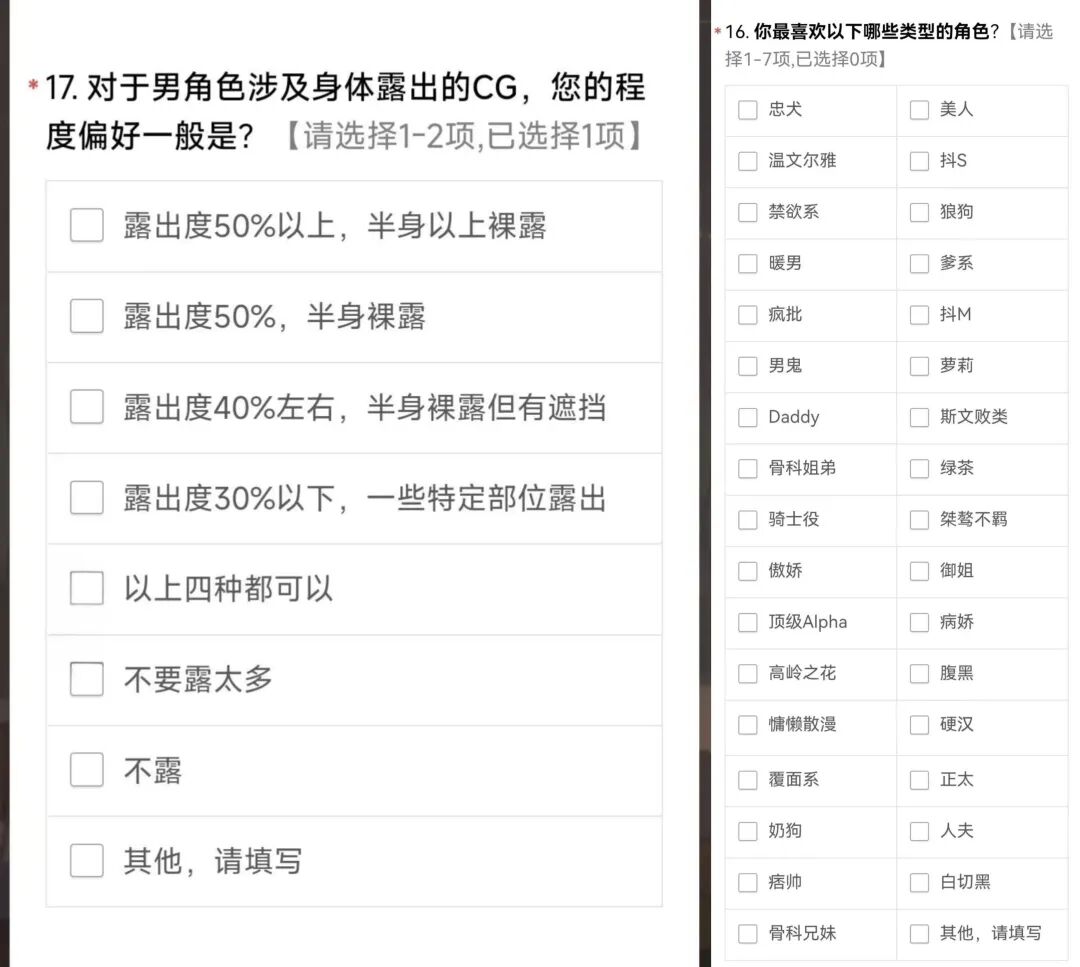Check the 白切黑 character type
The height and width of the screenshot is (967, 1080).
click(x=919, y=882)
